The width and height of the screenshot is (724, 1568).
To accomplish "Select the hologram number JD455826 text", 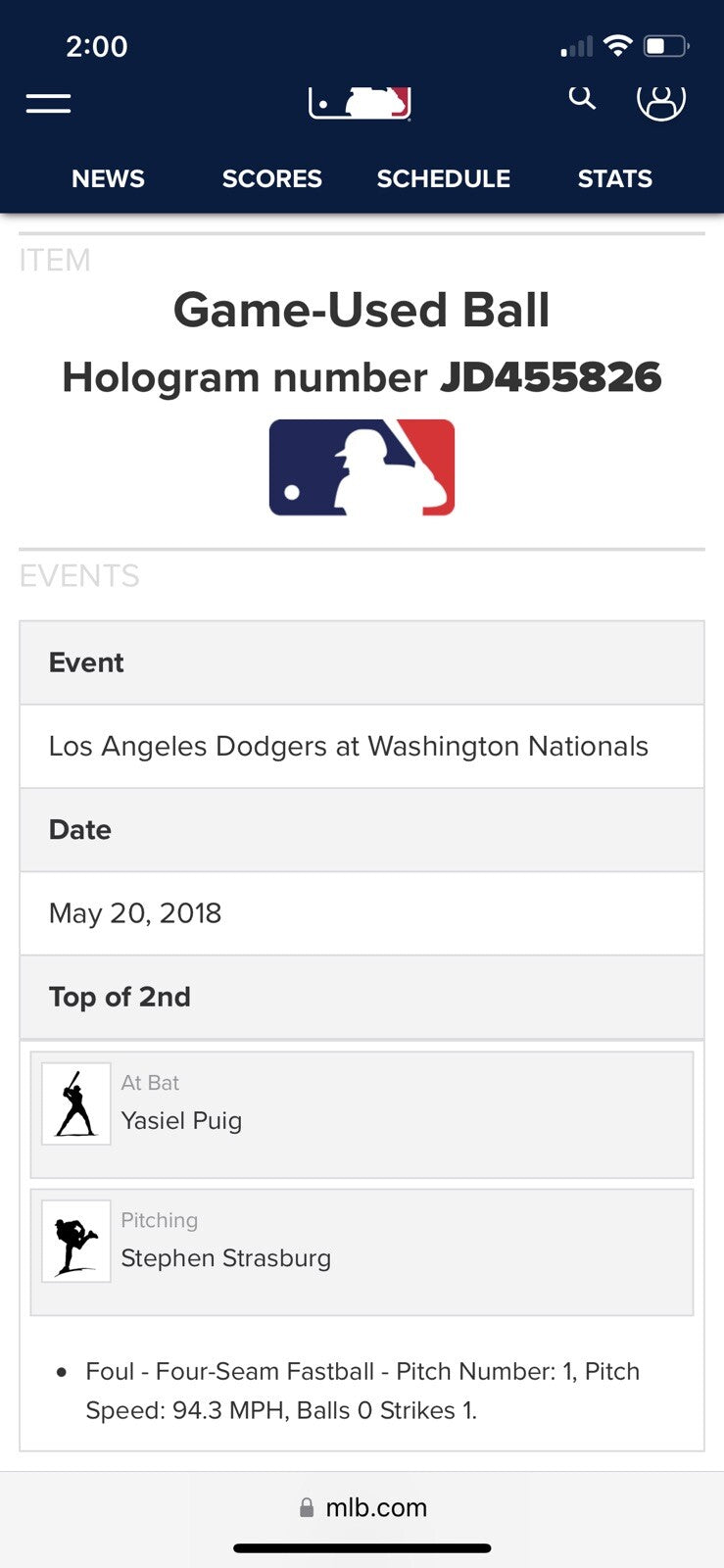I will point(551,377).
